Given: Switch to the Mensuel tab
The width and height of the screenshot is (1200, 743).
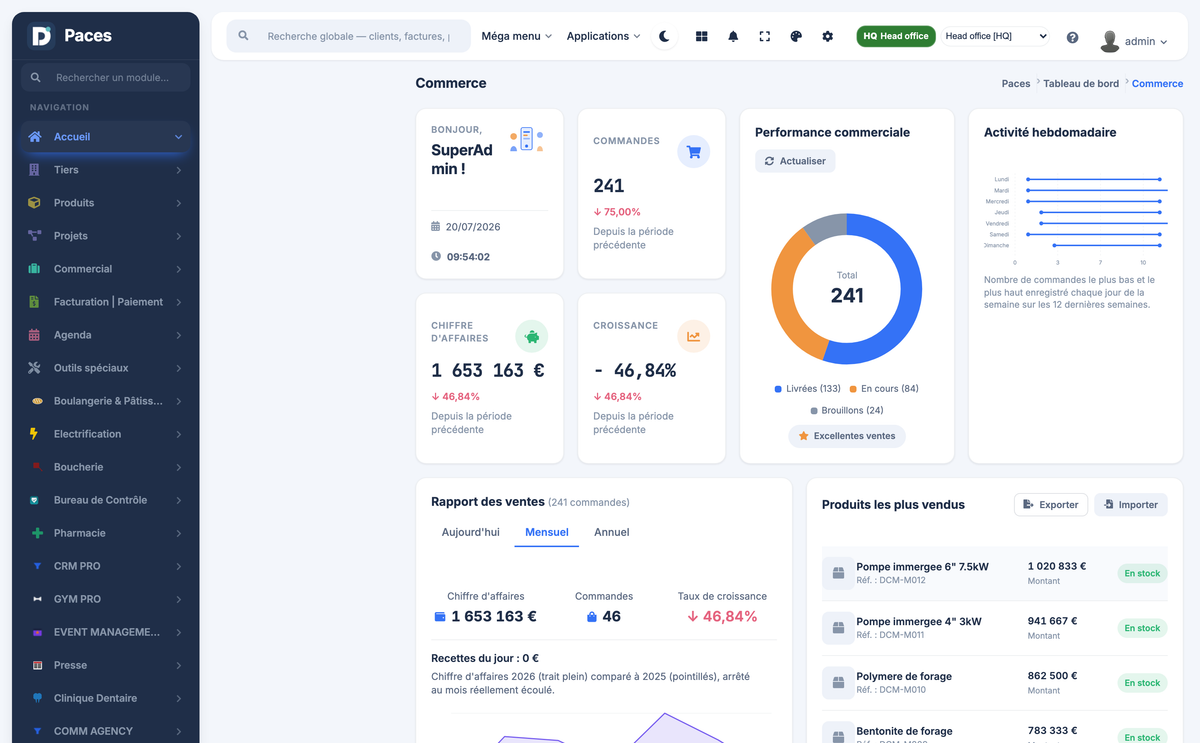Looking at the screenshot, I should (x=547, y=532).
